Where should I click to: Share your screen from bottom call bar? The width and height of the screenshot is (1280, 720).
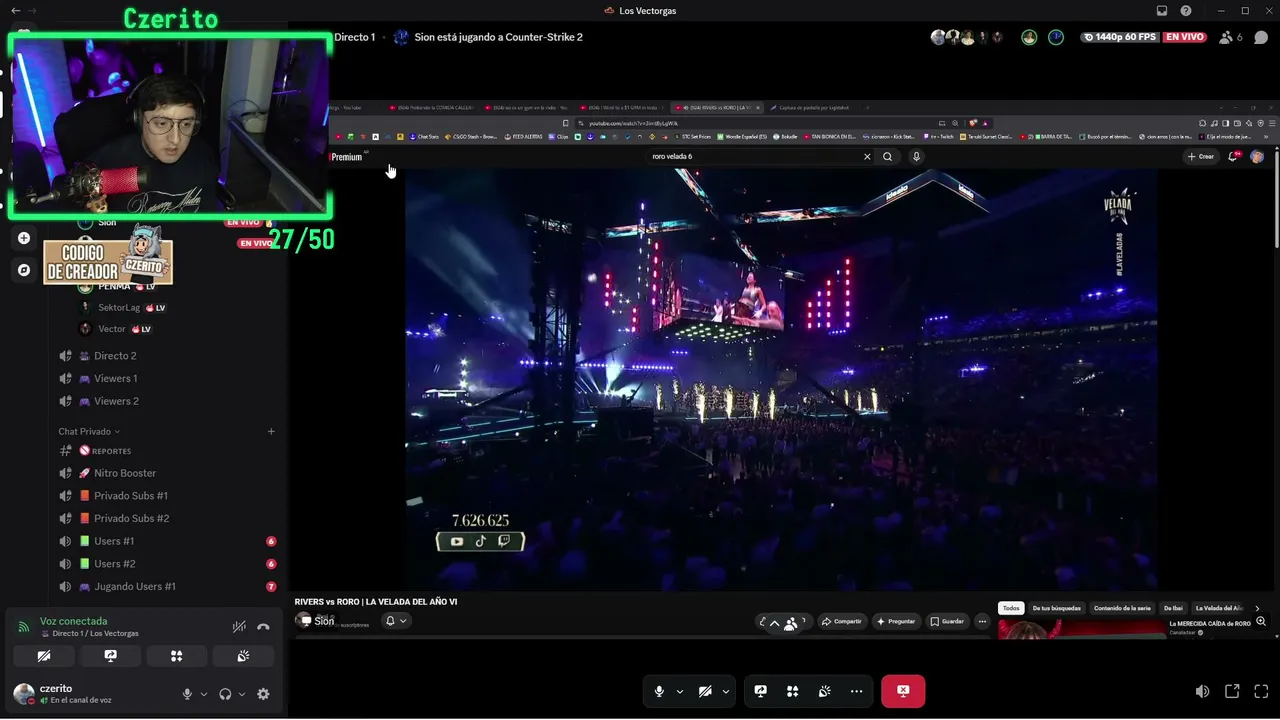coord(760,691)
